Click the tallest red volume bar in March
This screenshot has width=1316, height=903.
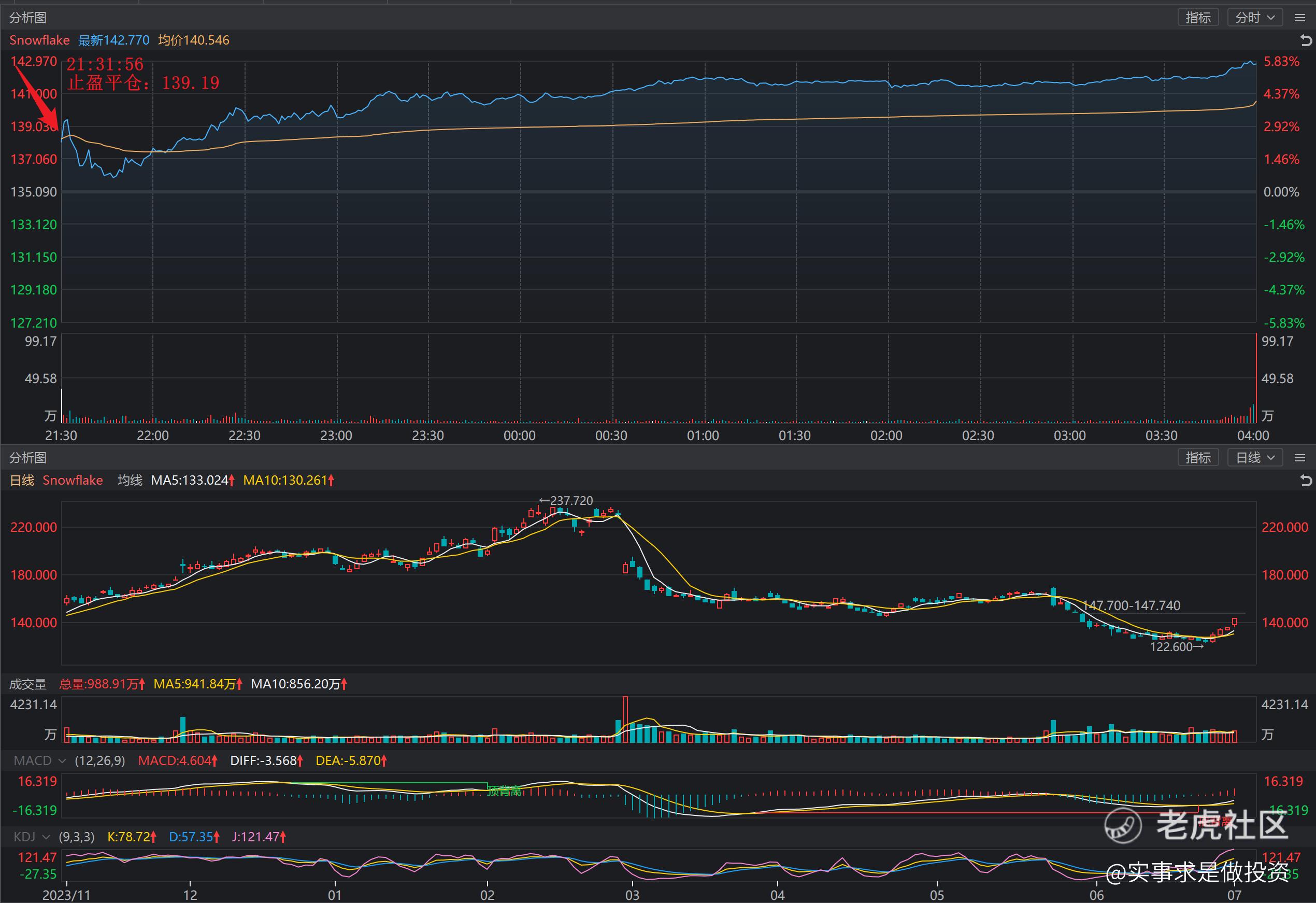625,719
